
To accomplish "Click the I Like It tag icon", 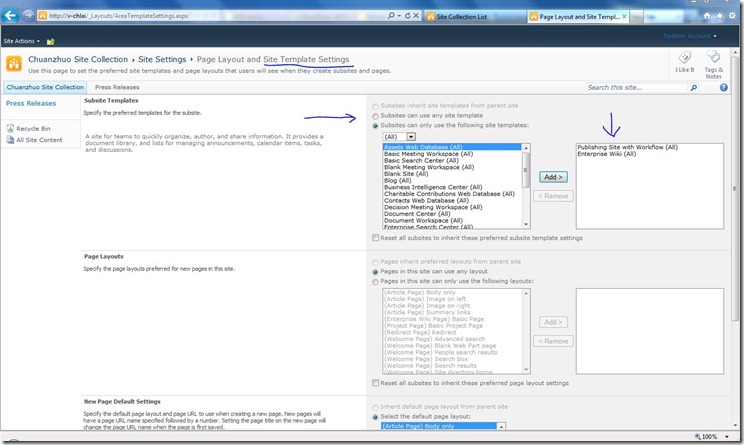I will point(684,58).
